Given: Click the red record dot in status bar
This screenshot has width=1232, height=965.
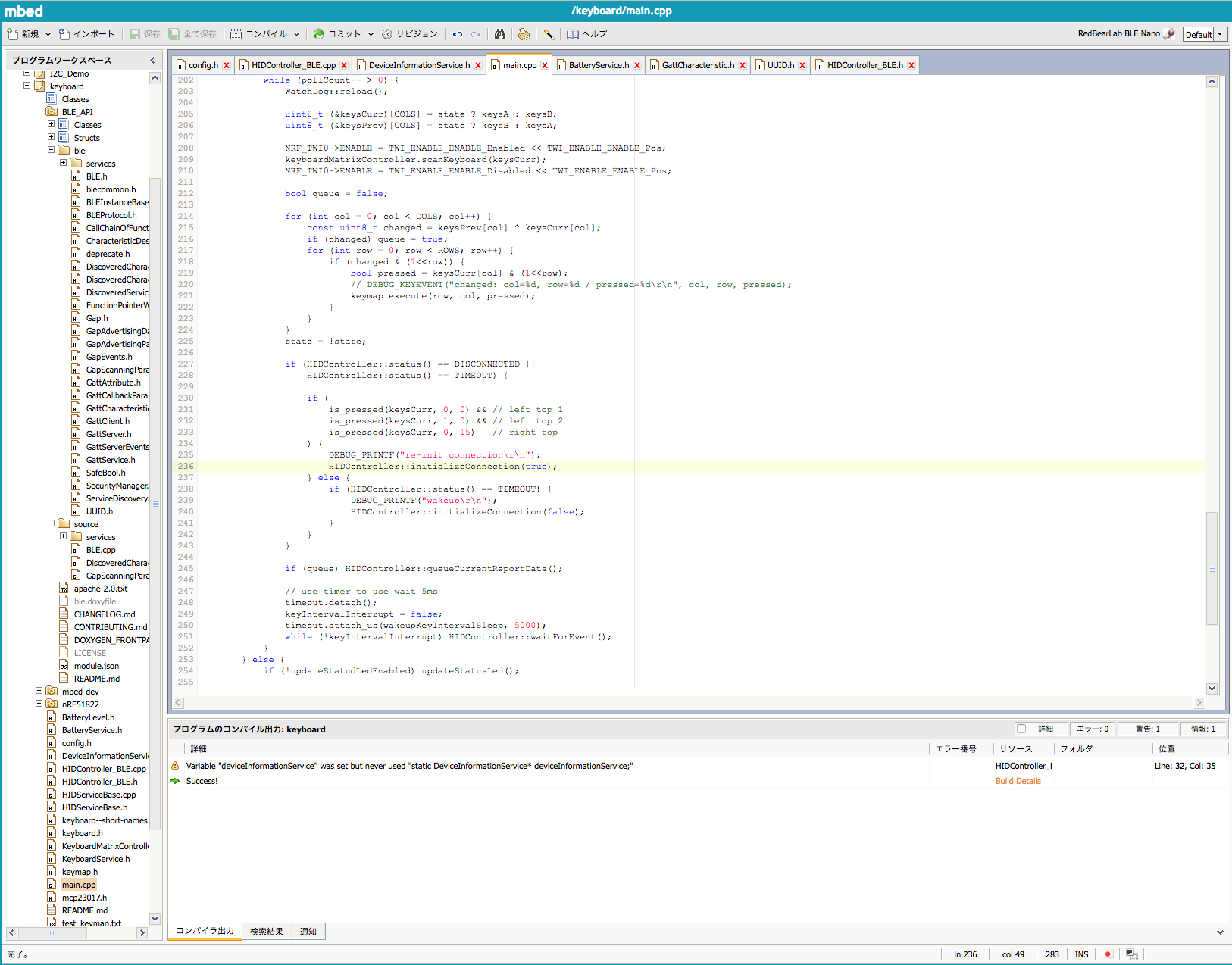Looking at the screenshot, I should click(x=1108, y=954).
